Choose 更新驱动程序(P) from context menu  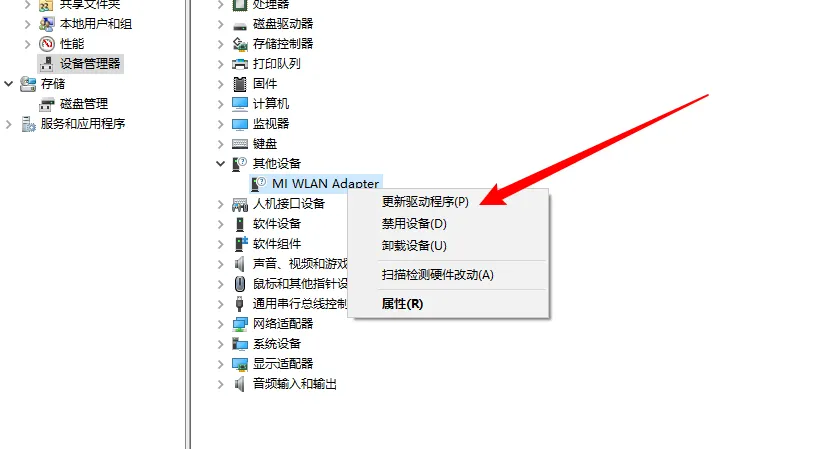425,202
